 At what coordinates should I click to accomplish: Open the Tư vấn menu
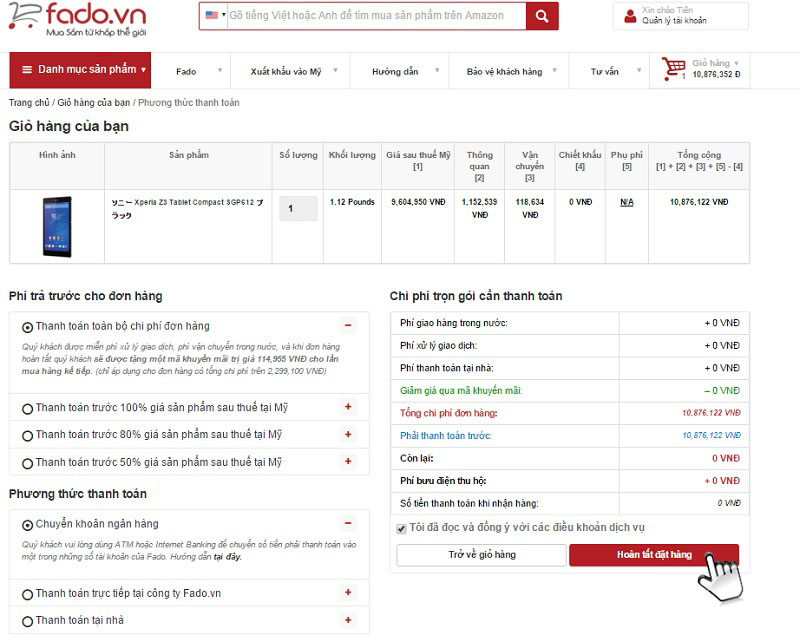604,71
